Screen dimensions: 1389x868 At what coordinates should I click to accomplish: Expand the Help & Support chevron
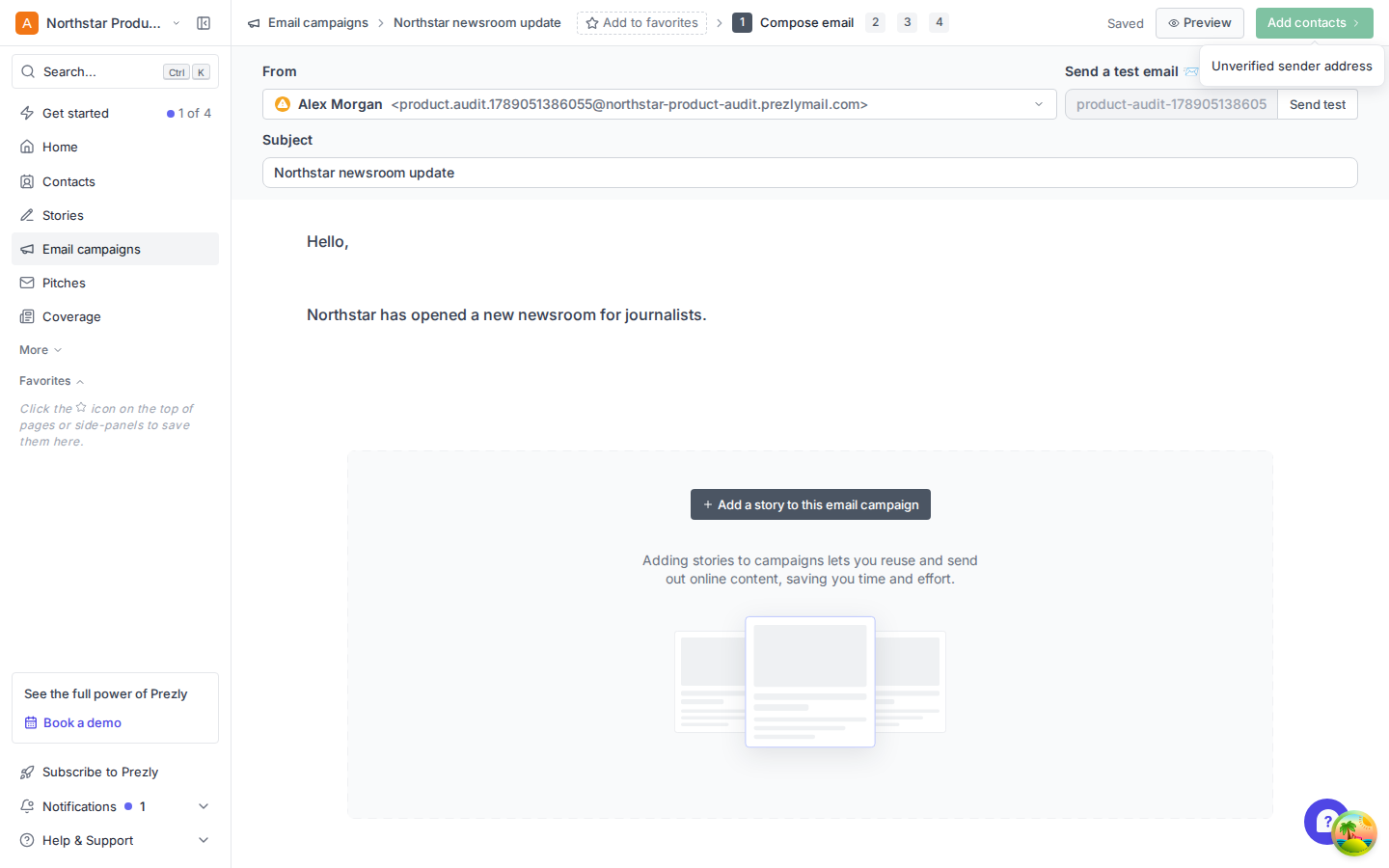[204, 840]
